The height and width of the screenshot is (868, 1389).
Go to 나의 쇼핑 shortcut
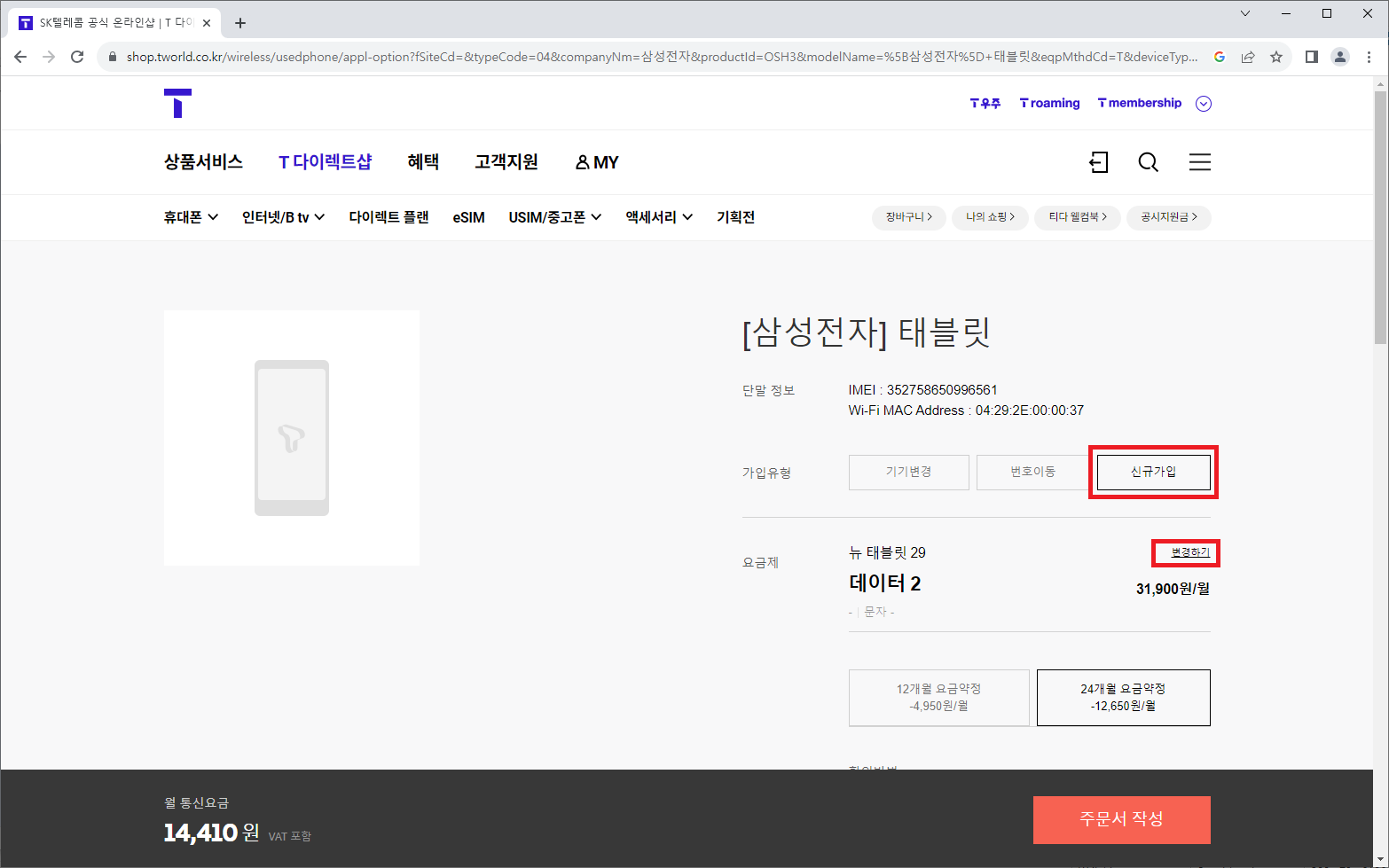pos(990,217)
